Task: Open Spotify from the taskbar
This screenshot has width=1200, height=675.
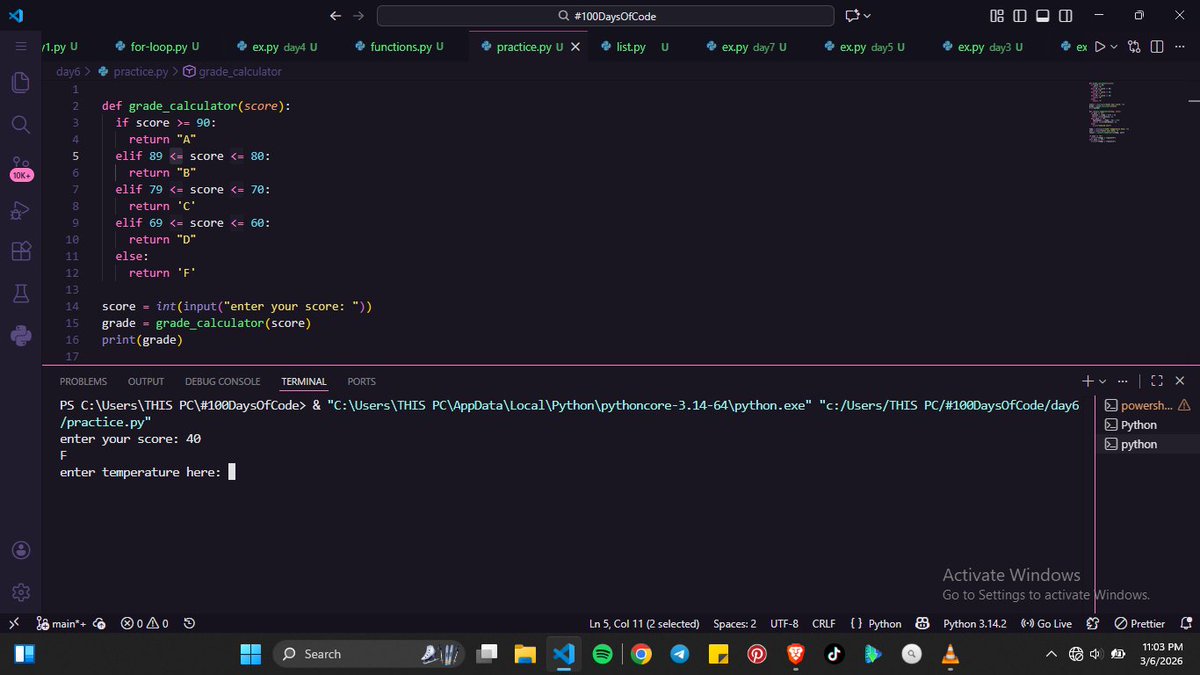Action: [602, 654]
